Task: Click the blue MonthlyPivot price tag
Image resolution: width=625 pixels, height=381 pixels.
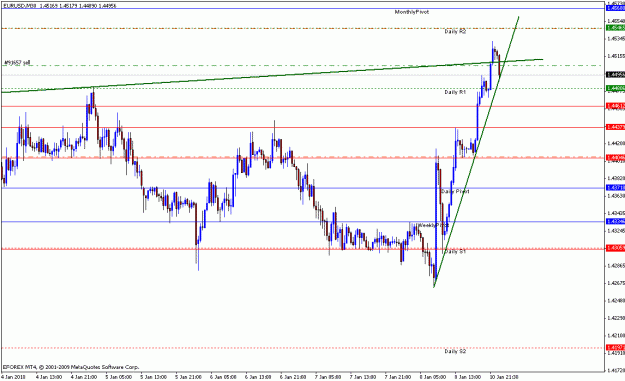Action: coord(615,8)
